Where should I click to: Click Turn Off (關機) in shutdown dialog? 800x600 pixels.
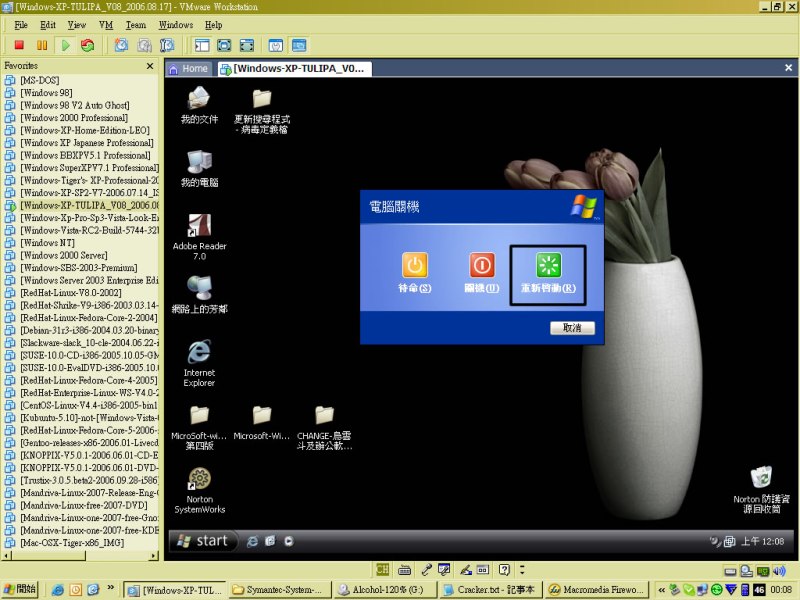tap(482, 272)
